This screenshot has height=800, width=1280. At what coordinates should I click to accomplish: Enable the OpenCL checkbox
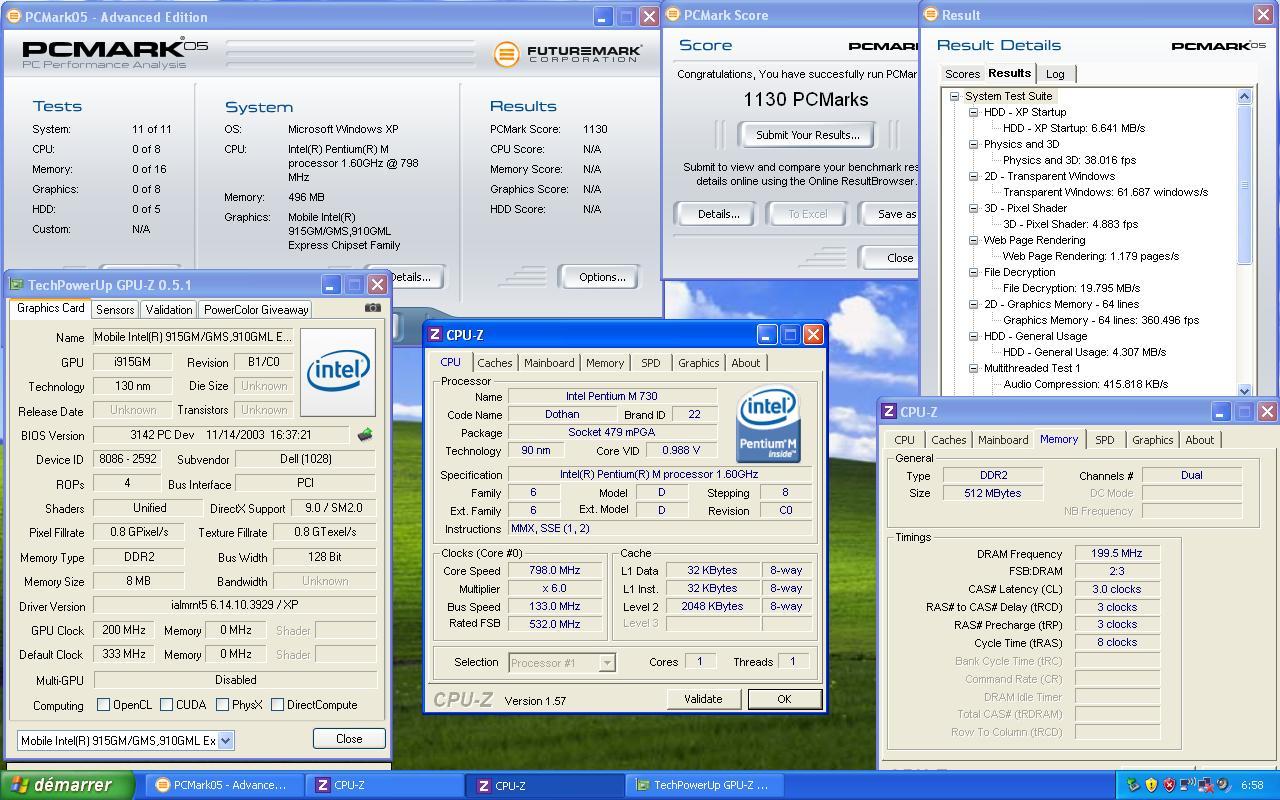pyautogui.click(x=103, y=705)
